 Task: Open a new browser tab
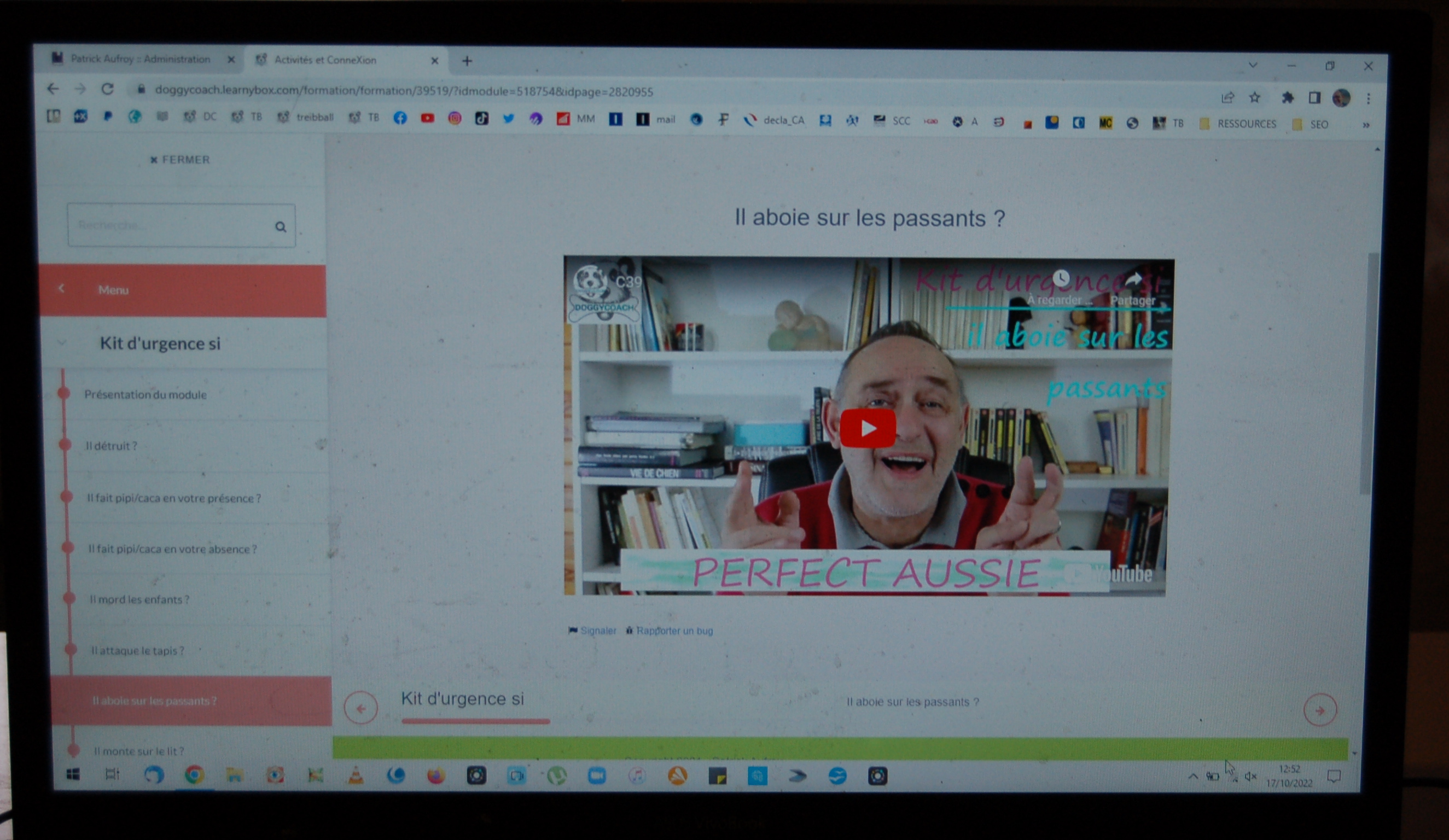pos(467,60)
